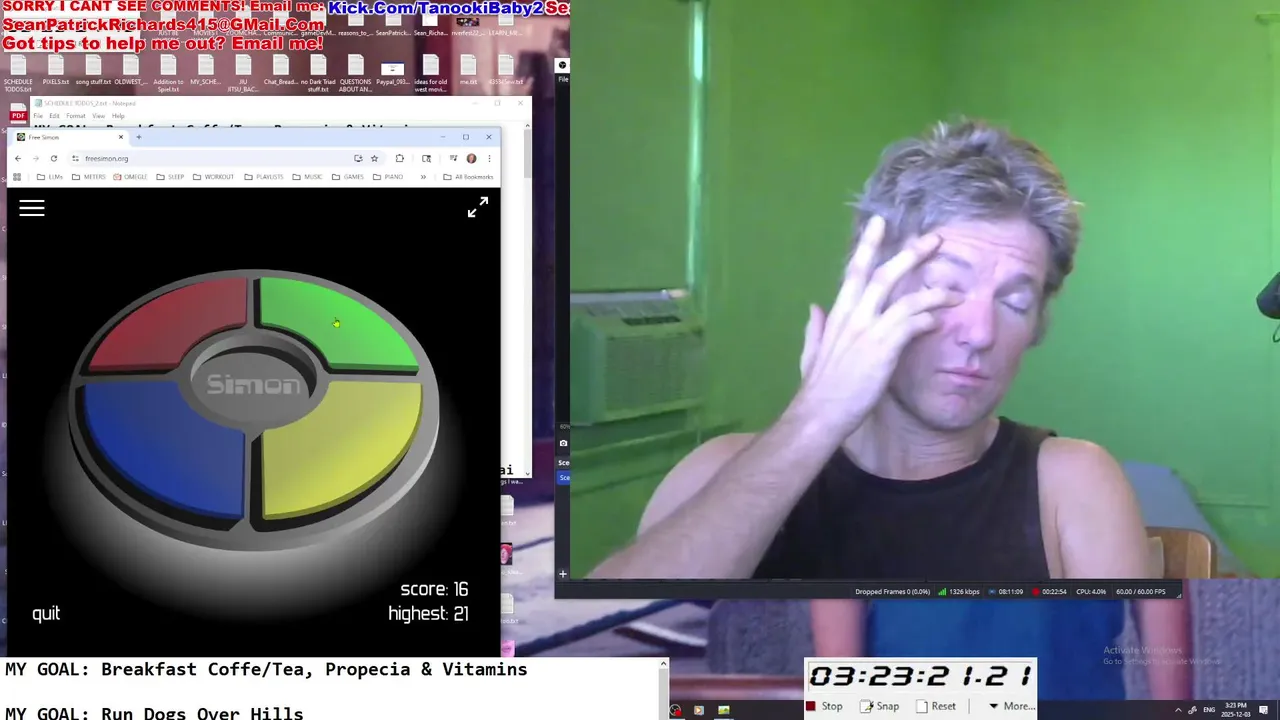Reload the freesimon.org page
The height and width of the screenshot is (720, 1280).
(54, 158)
